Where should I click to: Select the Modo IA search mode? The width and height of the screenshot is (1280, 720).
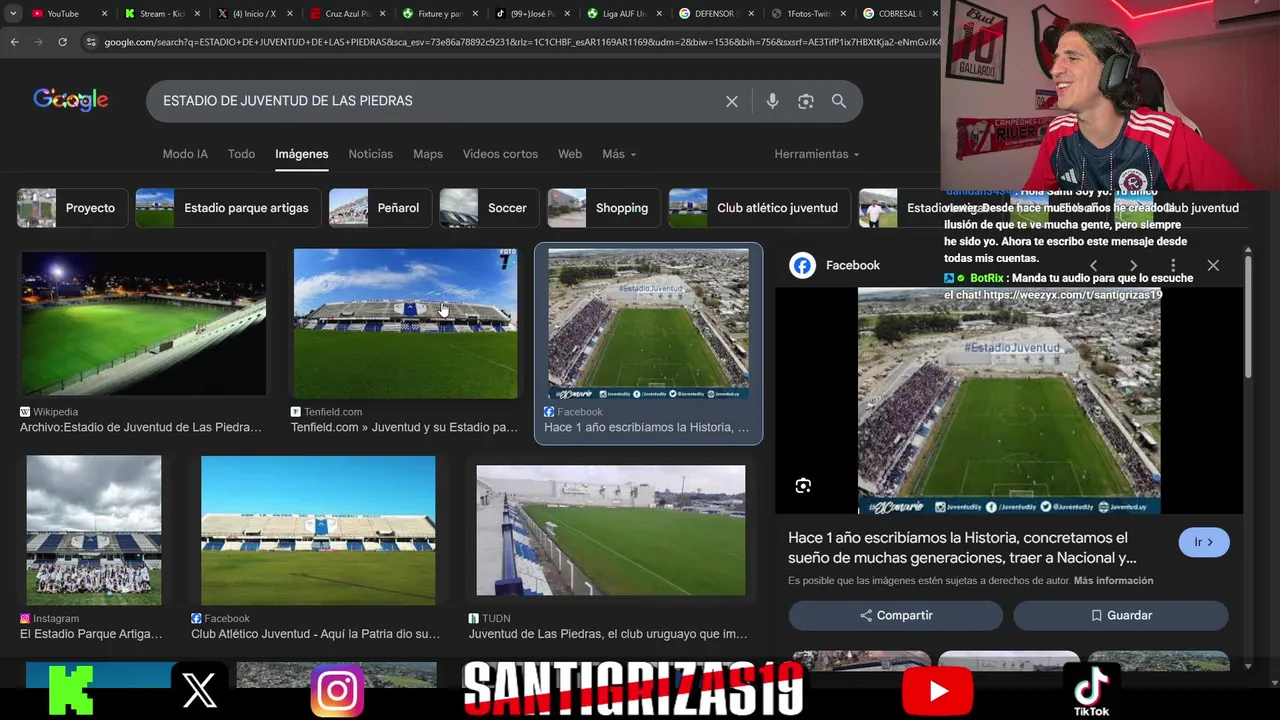[x=185, y=154]
